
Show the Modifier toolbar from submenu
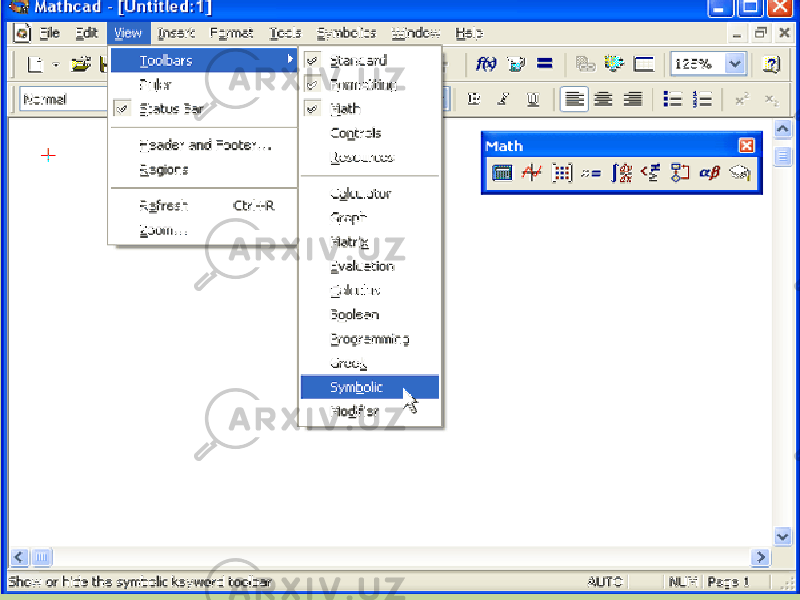[x=370, y=411]
